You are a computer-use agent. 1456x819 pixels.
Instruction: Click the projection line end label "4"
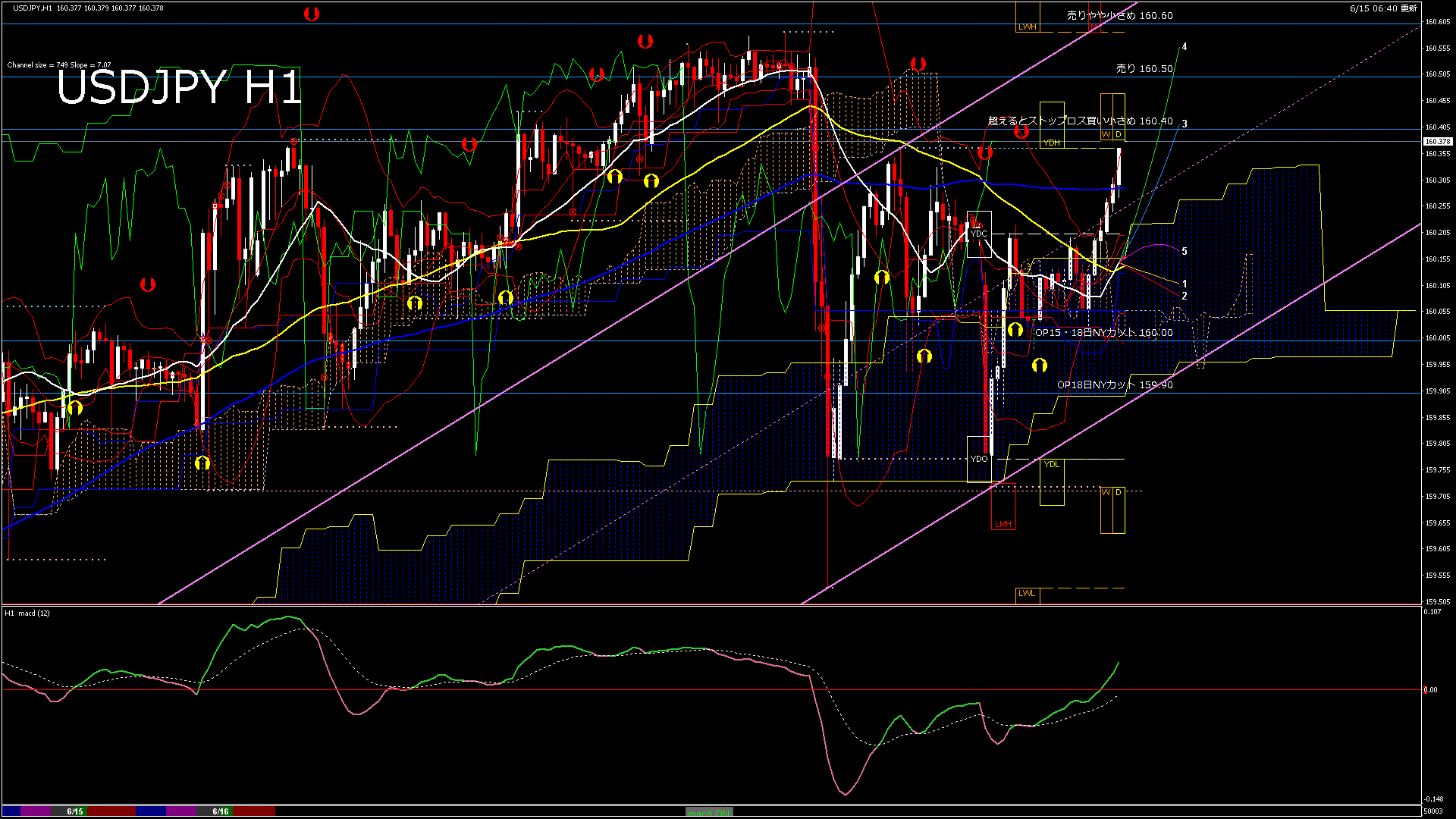(1185, 47)
